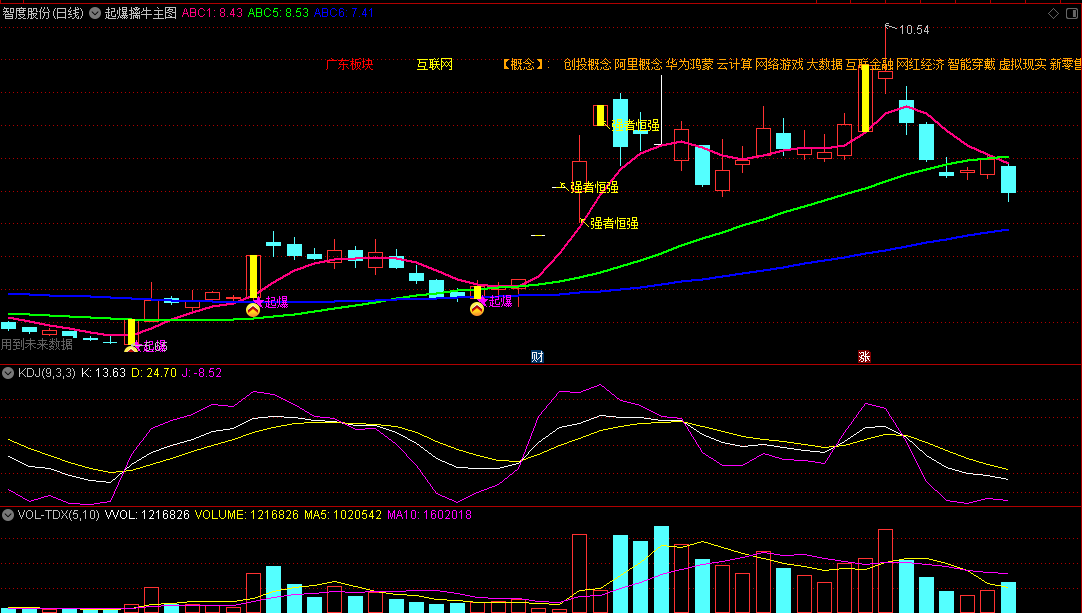The width and height of the screenshot is (1082, 613).
Task: Open the 网络游戏 concept tag
Action: coord(779,64)
